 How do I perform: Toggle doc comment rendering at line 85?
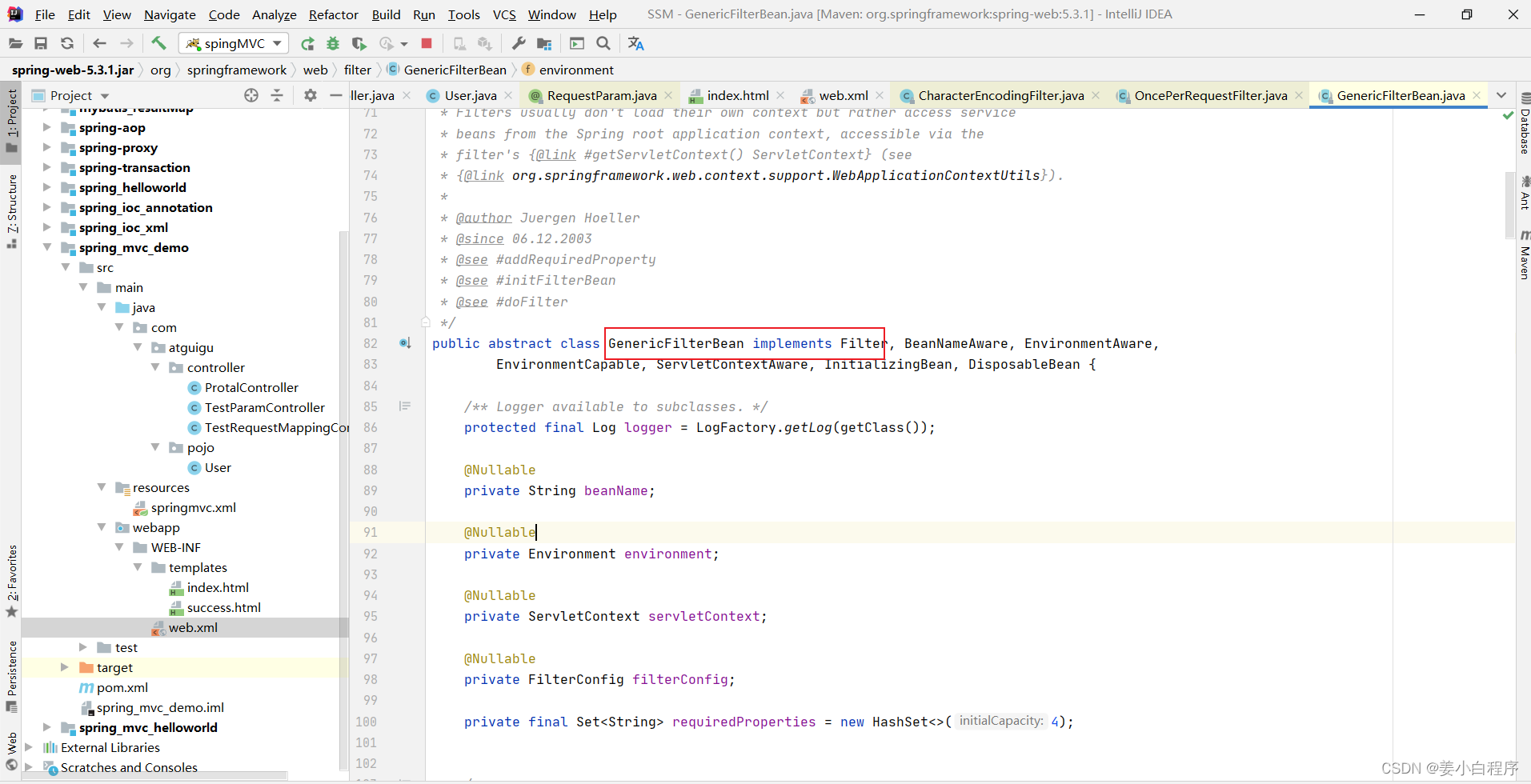405,406
